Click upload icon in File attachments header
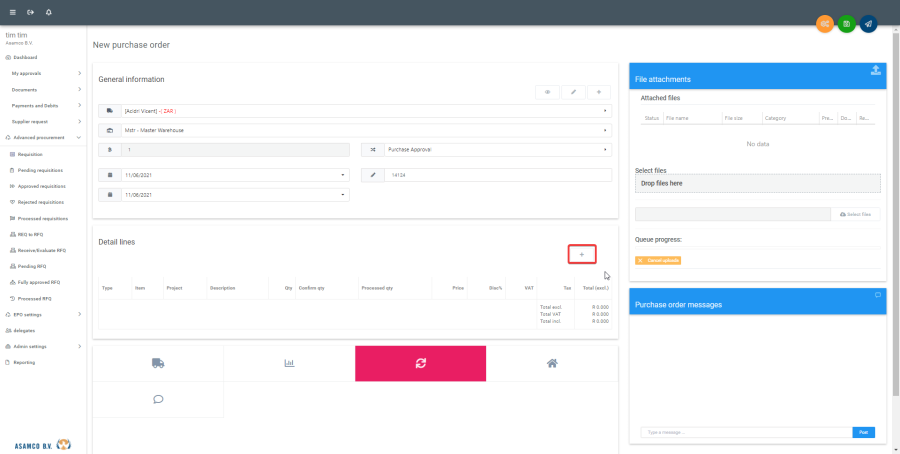Screen dimensions: 900x454 click(876, 70)
